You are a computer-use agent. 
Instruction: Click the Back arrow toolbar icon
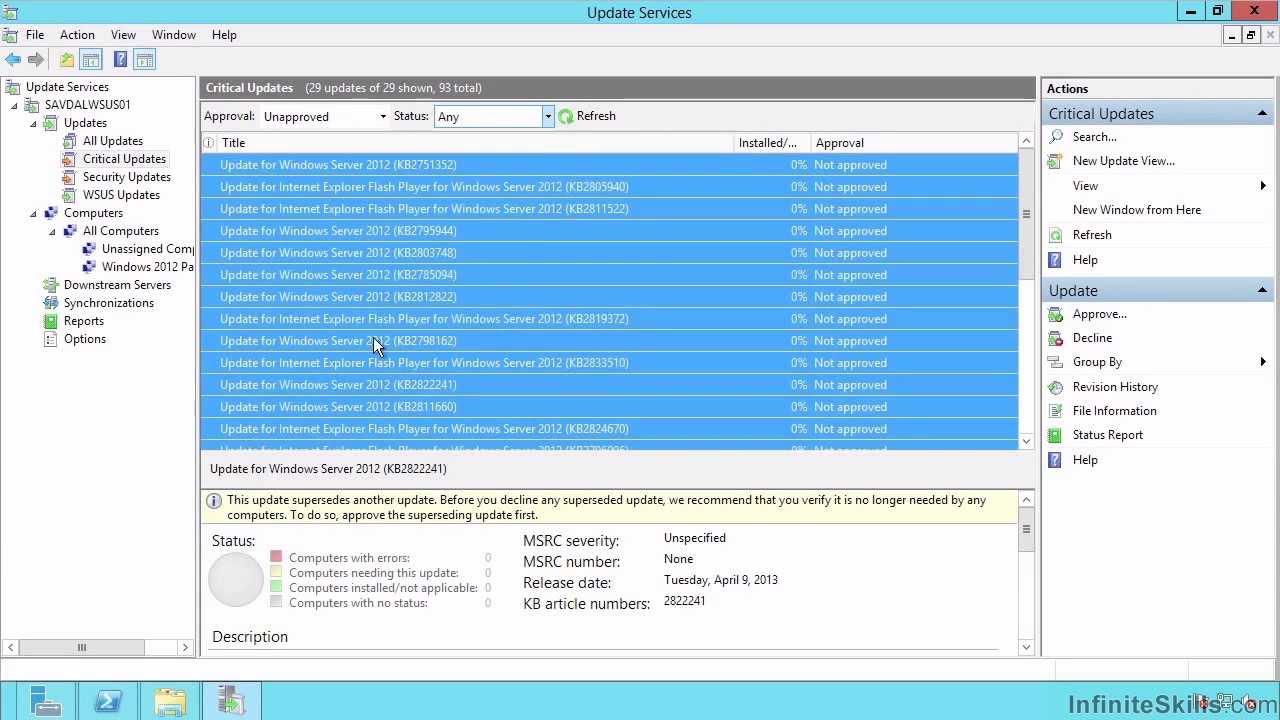coord(13,60)
